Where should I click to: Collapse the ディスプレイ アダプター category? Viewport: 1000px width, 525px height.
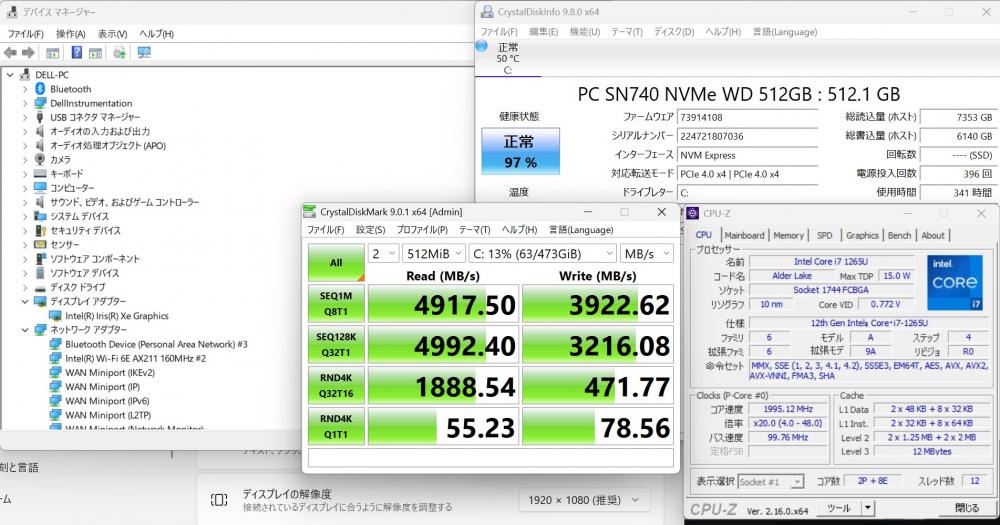coord(25,301)
